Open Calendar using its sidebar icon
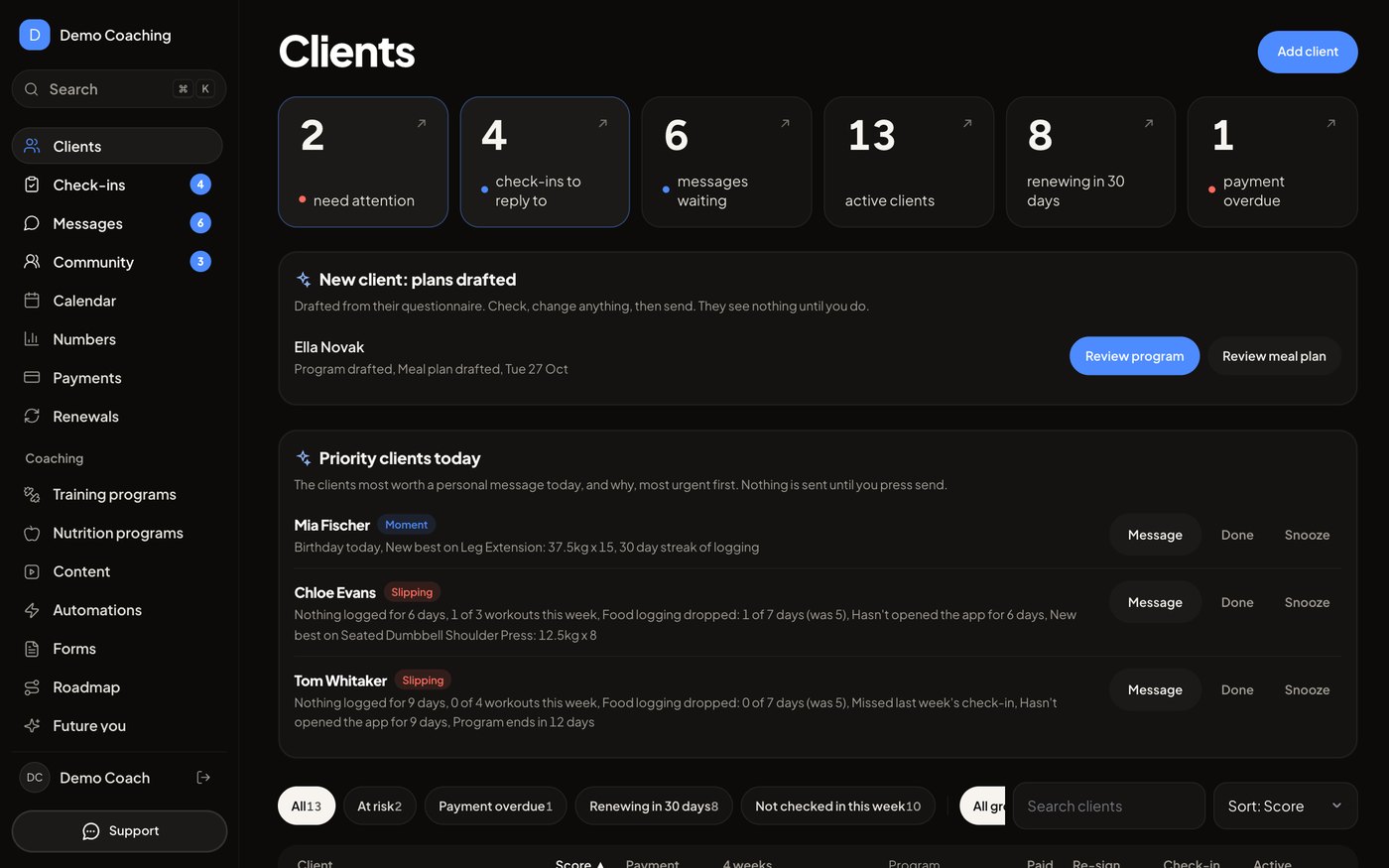The image size is (1389, 868). pyautogui.click(x=32, y=301)
